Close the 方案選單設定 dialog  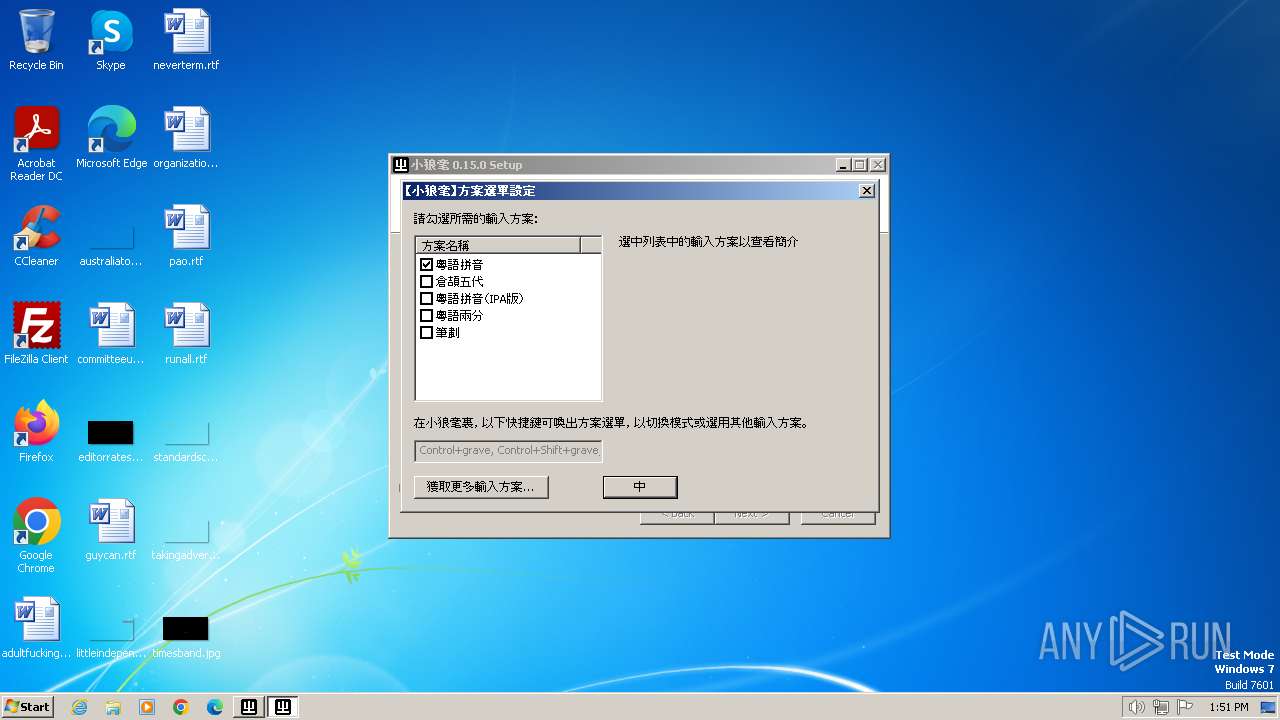(x=867, y=191)
